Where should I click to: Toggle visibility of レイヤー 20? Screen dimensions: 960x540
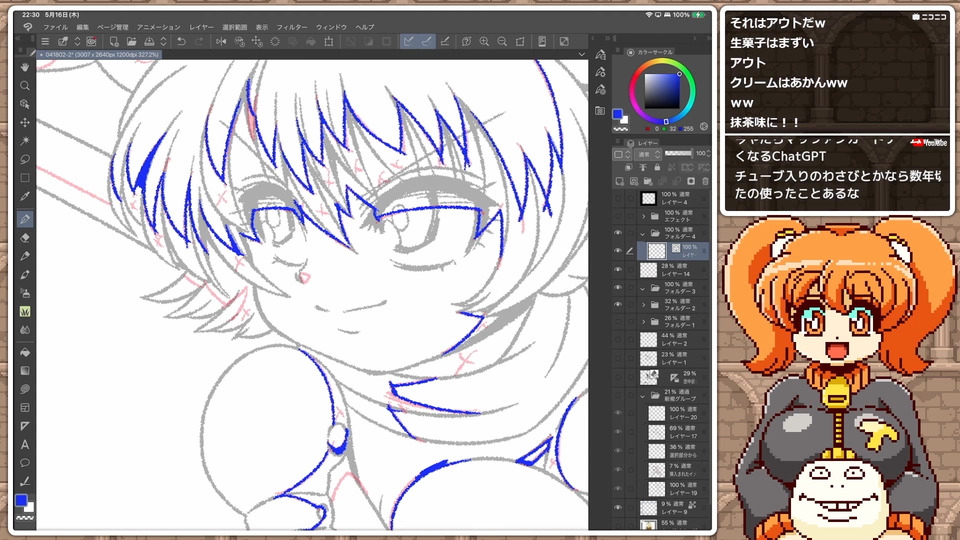[x=618, y=413]
